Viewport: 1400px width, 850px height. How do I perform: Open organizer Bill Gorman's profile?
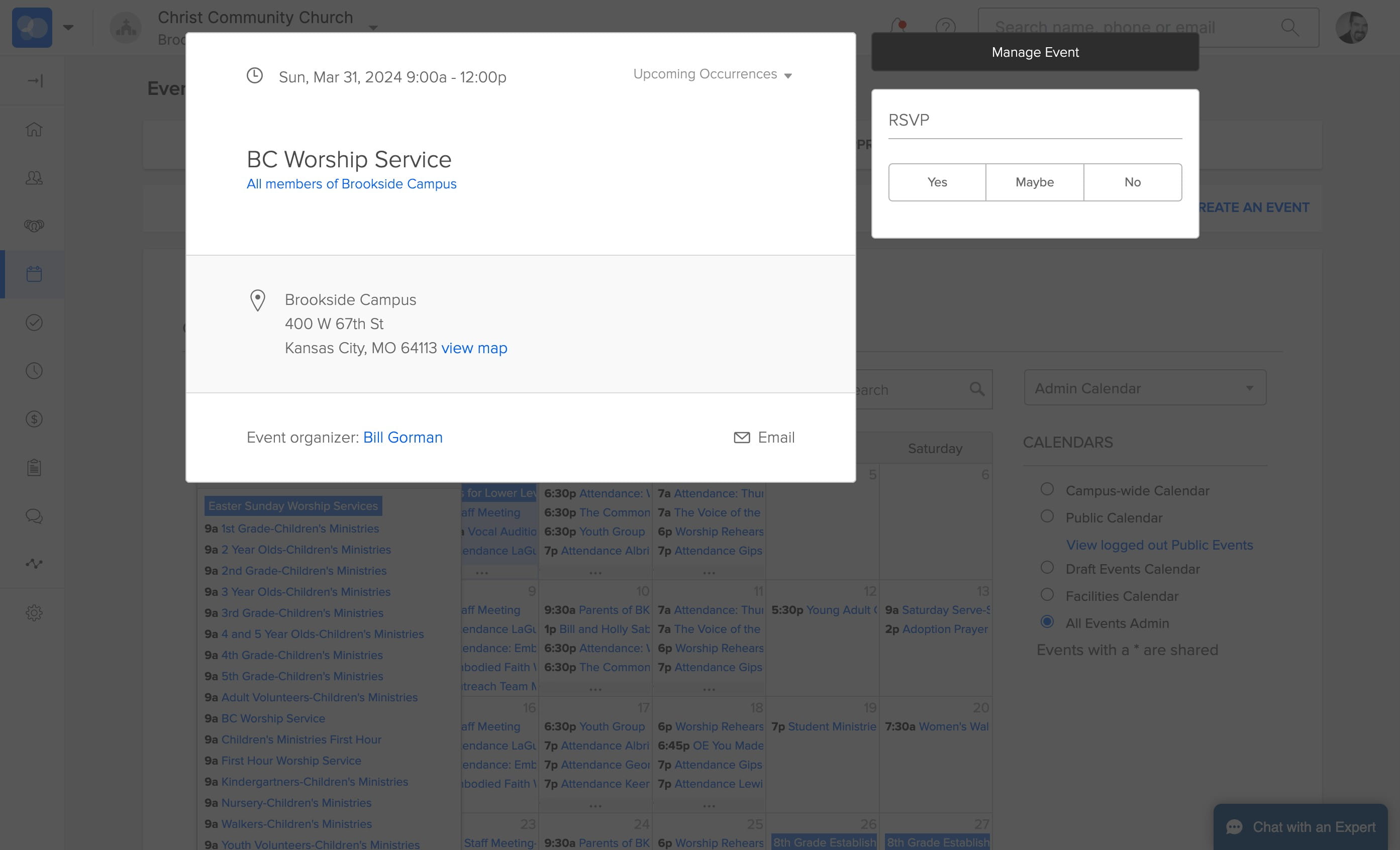click(x=403, y=438)
